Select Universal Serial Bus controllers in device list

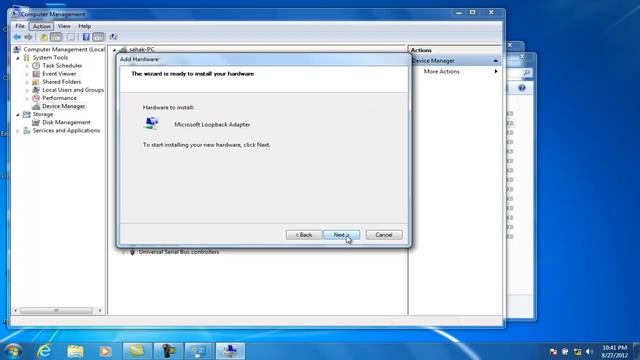click(179, 252)
